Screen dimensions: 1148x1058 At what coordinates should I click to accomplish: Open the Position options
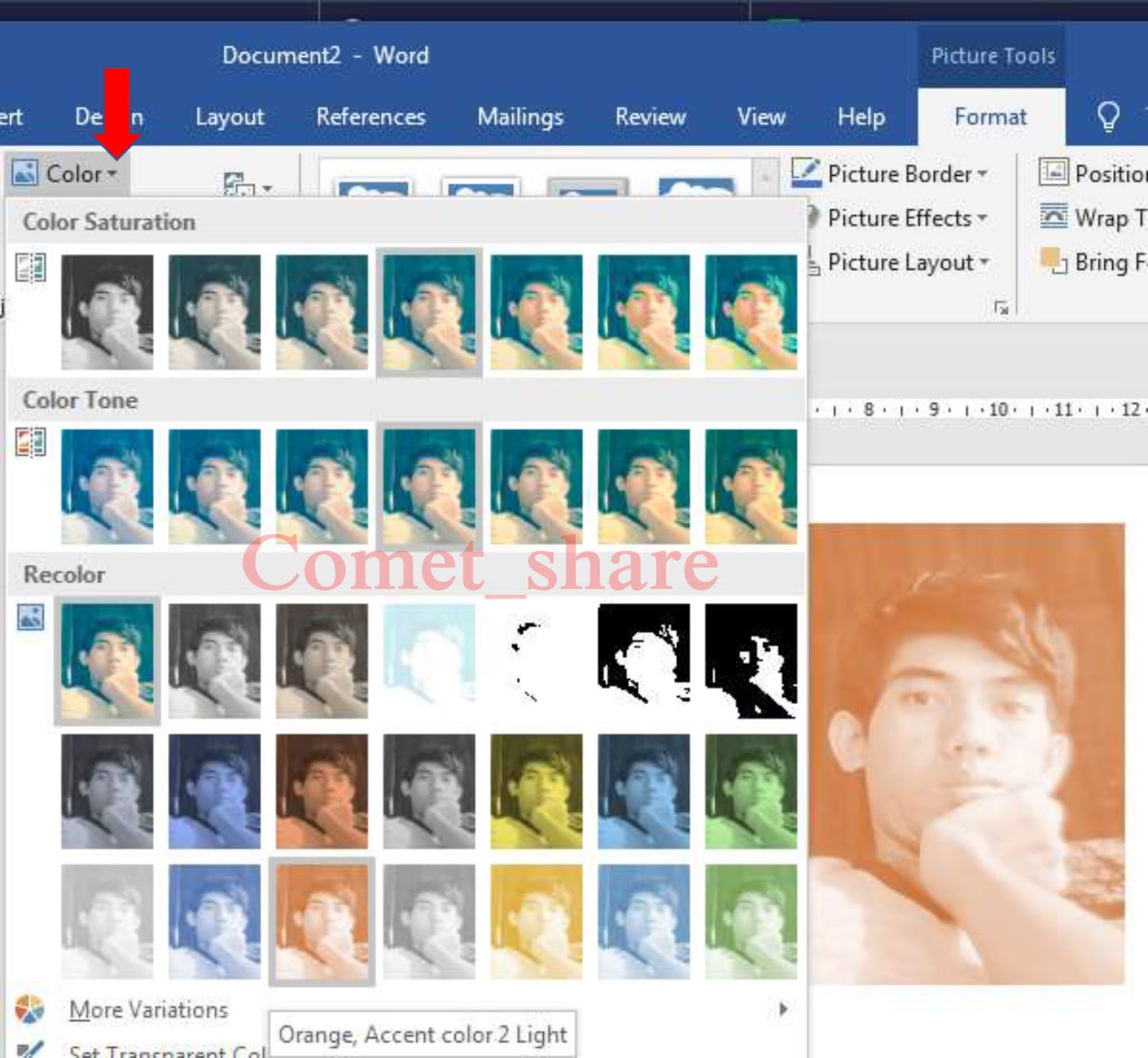tap(1054, 173)
